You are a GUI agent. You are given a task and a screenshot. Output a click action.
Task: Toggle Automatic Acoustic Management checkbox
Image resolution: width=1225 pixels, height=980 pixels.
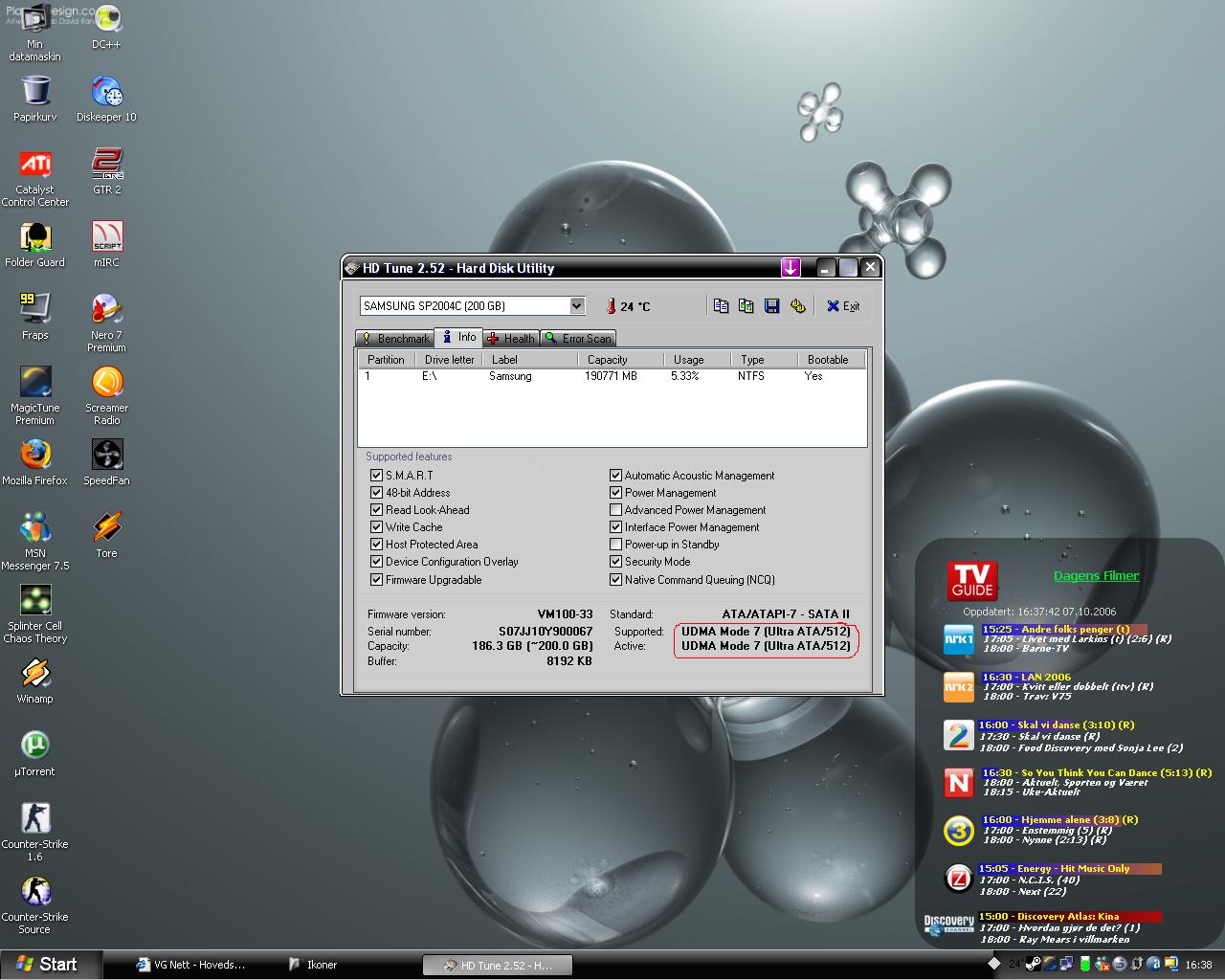point(615,475)
